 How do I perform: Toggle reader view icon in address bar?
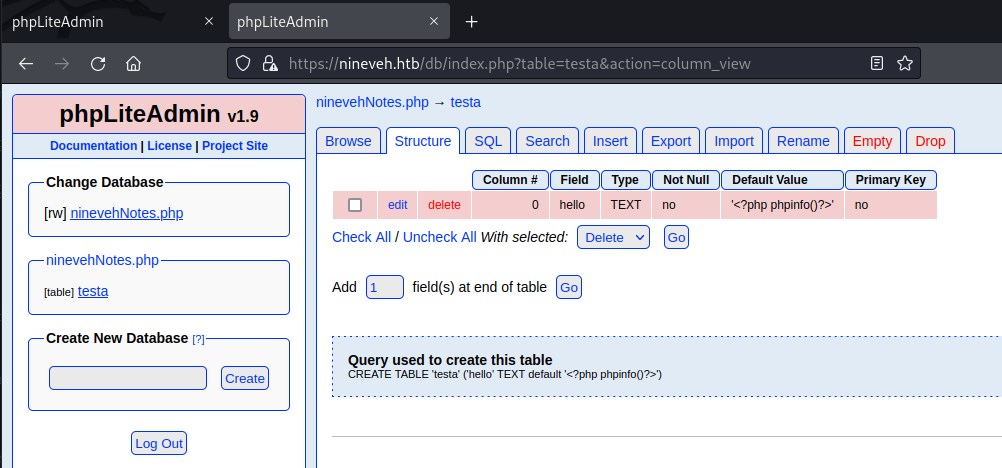pos(877,63)
